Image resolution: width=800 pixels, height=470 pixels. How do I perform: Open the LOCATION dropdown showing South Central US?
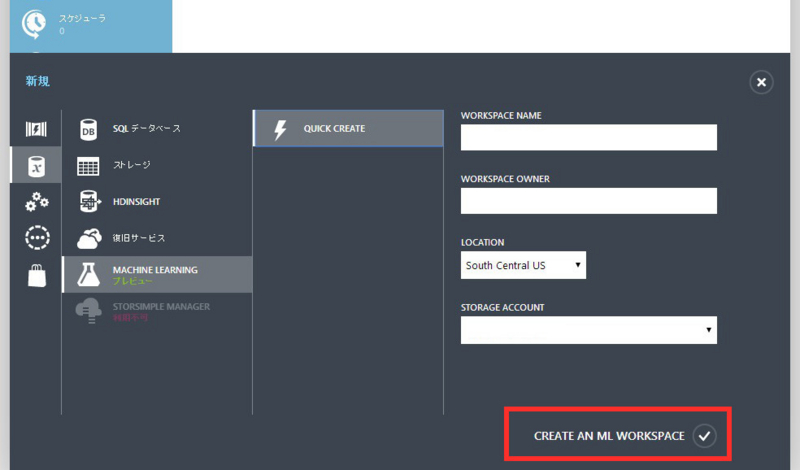tap(523, 265)
